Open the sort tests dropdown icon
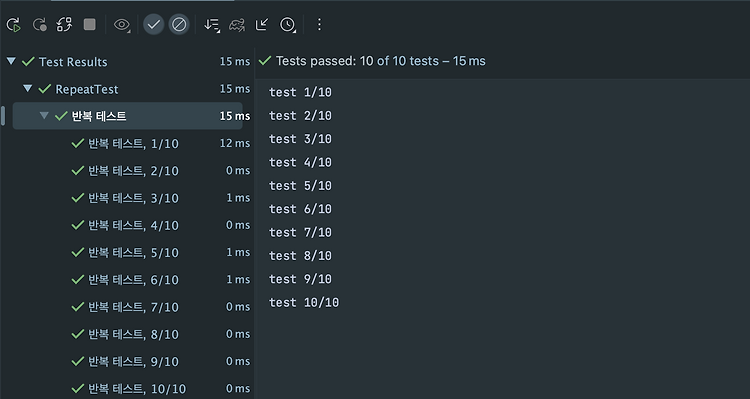Screen dimensions: 750x399 (x=212, y=24)
